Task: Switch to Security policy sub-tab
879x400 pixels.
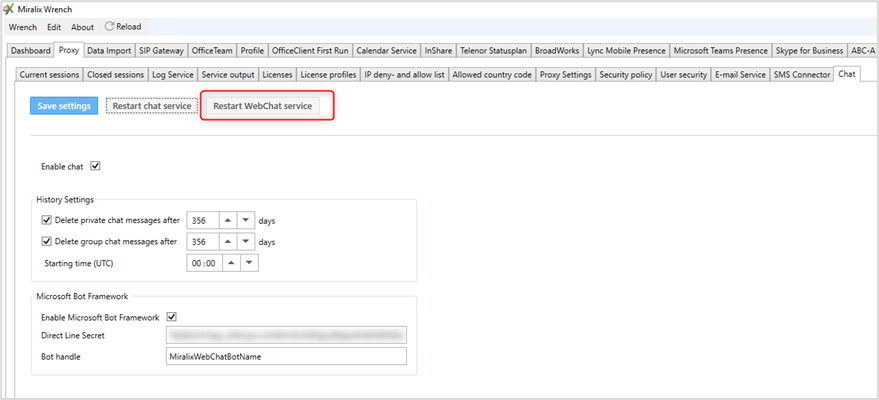Action: coord(626,75)
